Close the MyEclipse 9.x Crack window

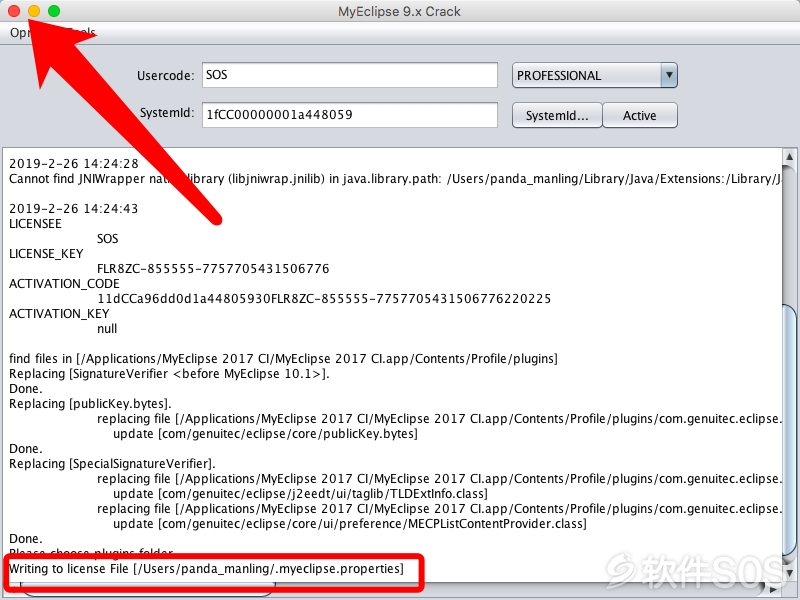(14, 11)
